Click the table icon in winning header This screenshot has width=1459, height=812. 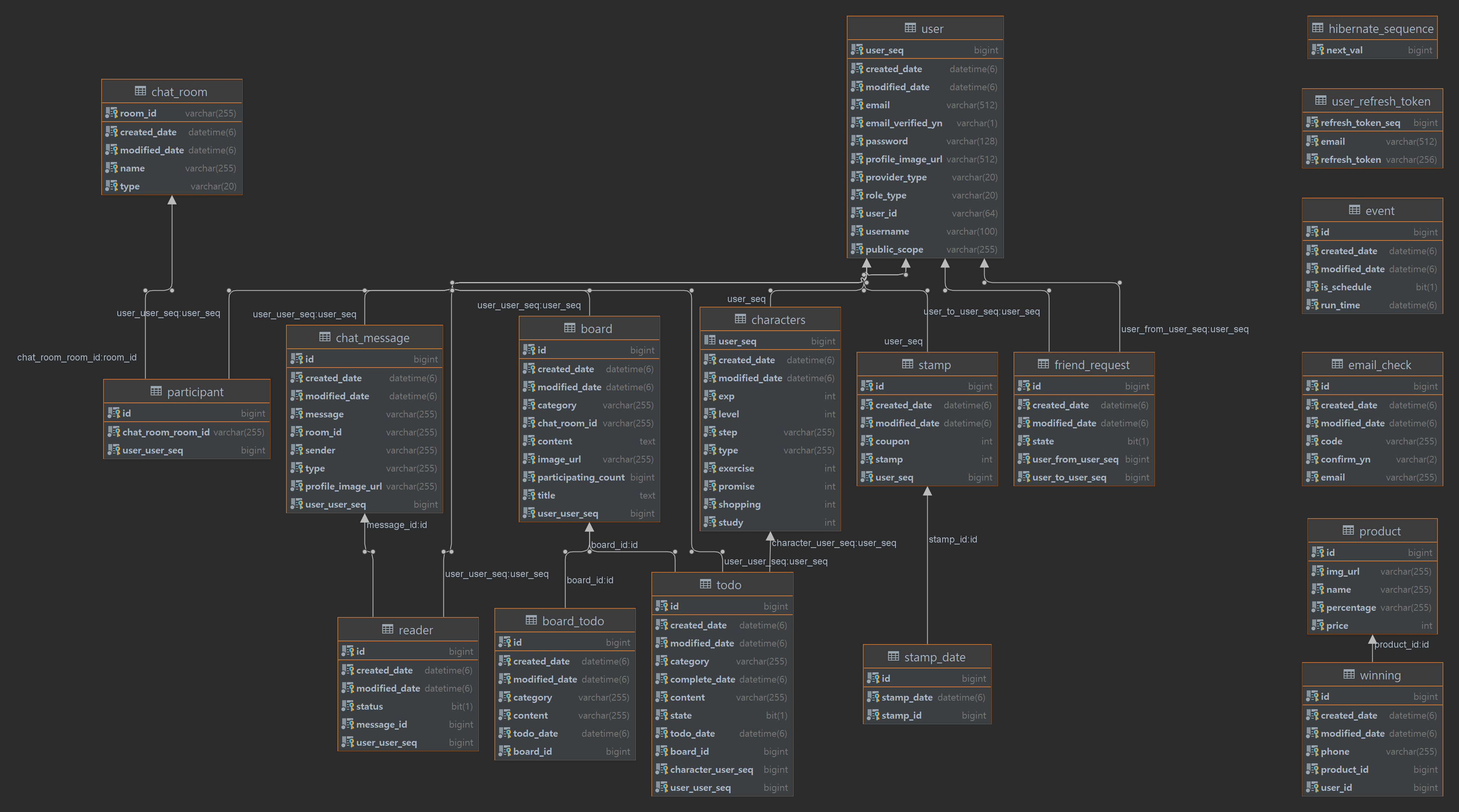[1349, 674]
